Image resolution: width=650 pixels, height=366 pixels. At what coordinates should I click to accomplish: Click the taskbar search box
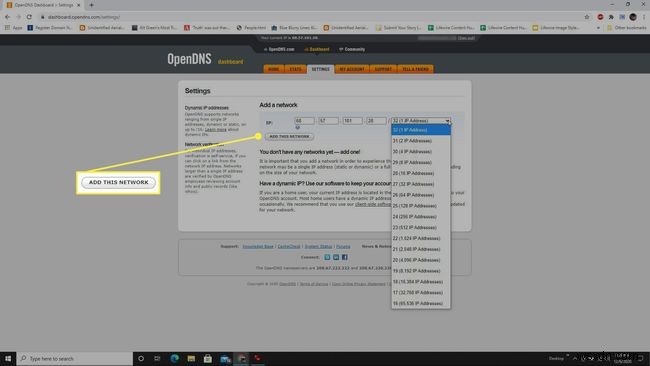tap(75, 359)
